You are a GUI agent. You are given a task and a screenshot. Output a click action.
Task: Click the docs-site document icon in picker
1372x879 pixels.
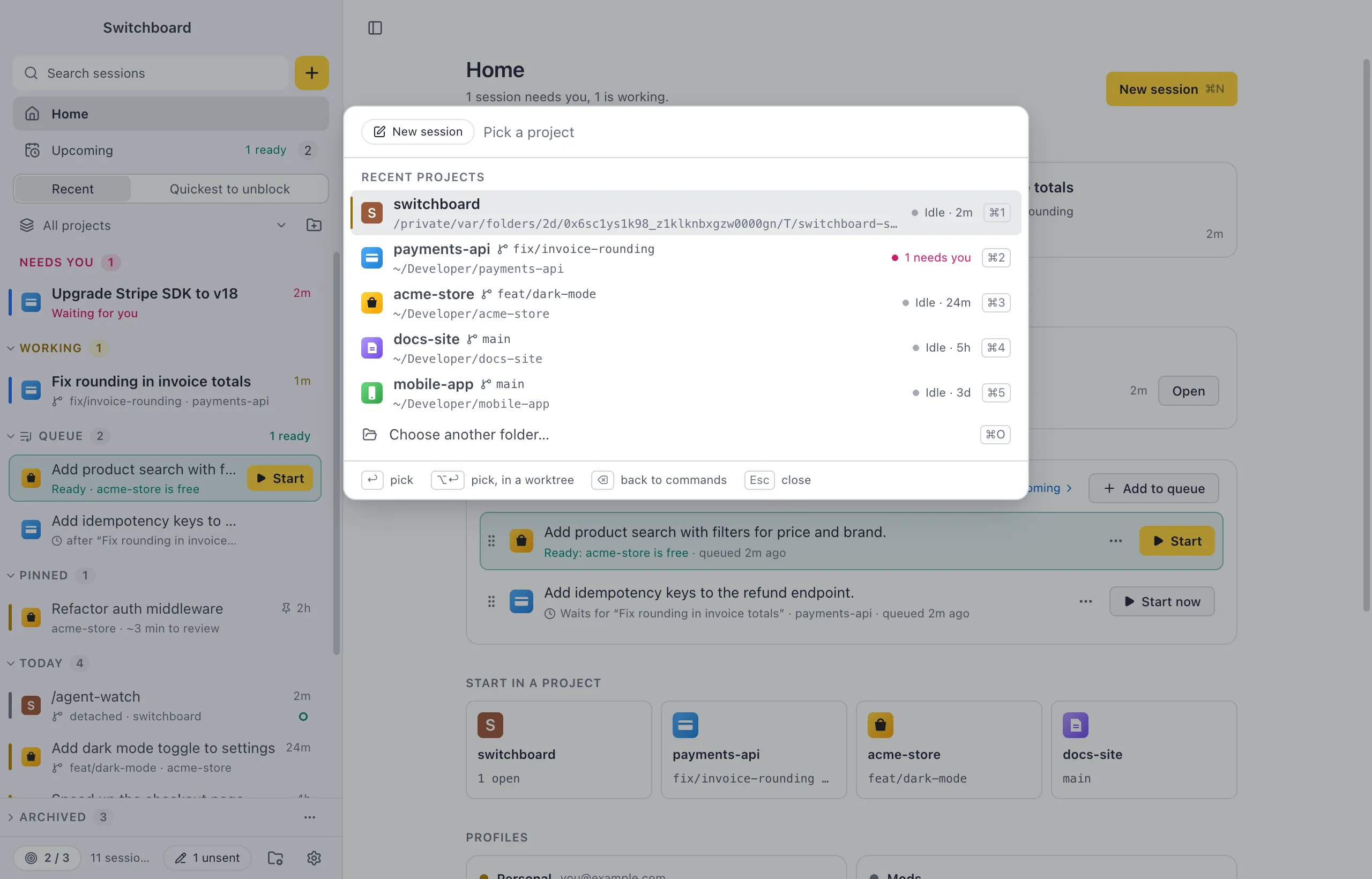pos(372,348)
